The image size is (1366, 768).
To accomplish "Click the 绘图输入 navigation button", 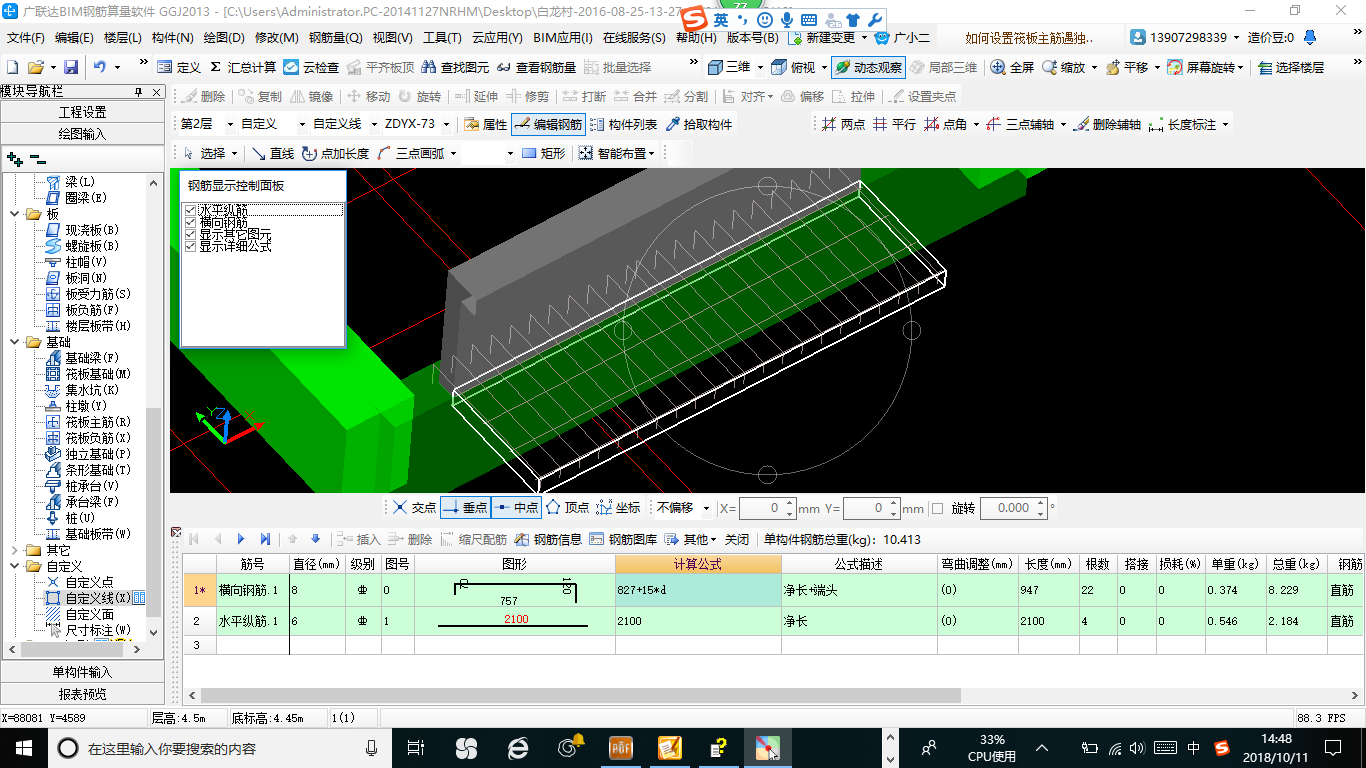I will coord(82,133).
